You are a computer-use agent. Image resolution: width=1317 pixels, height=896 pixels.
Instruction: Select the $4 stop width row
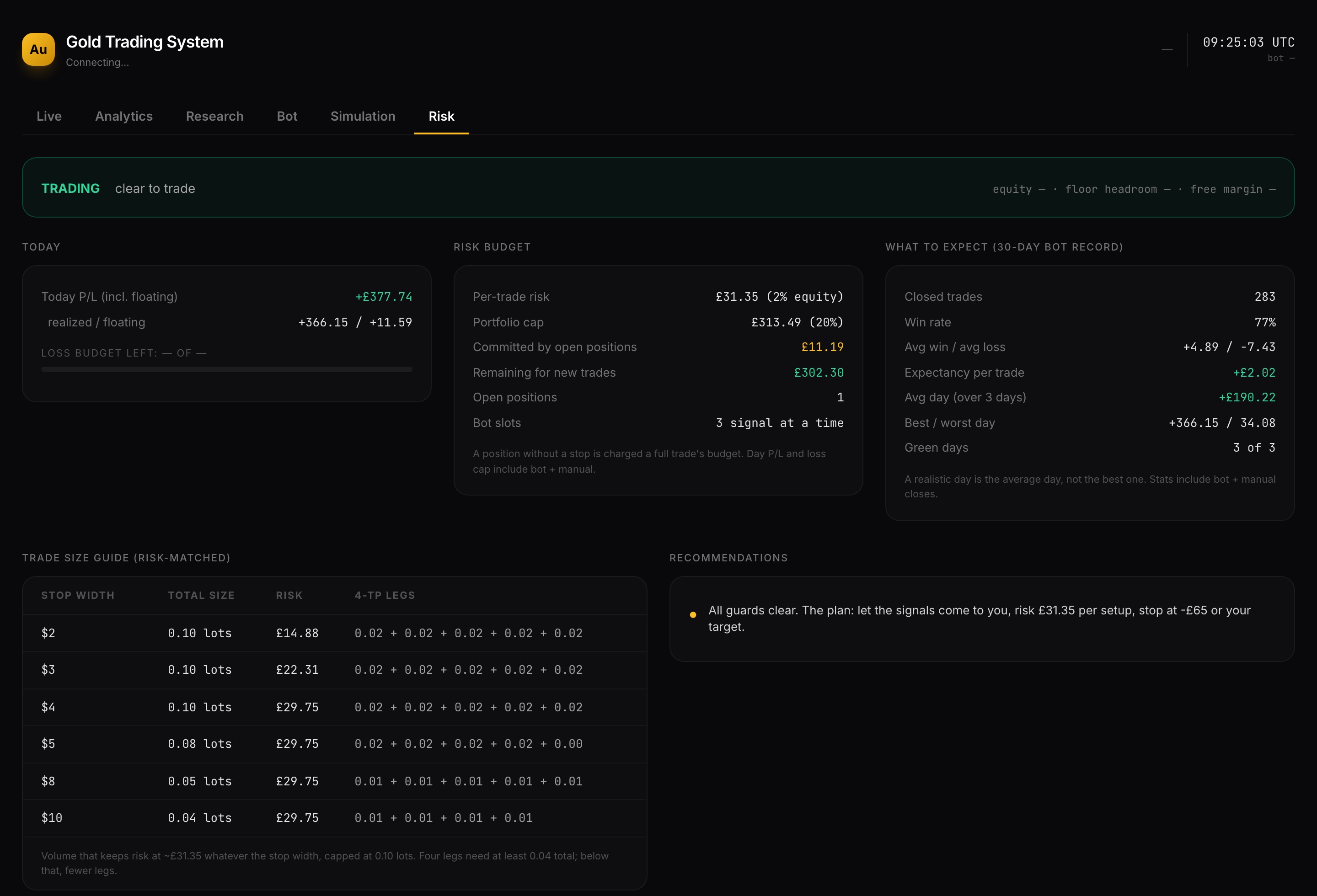point(334,707)
